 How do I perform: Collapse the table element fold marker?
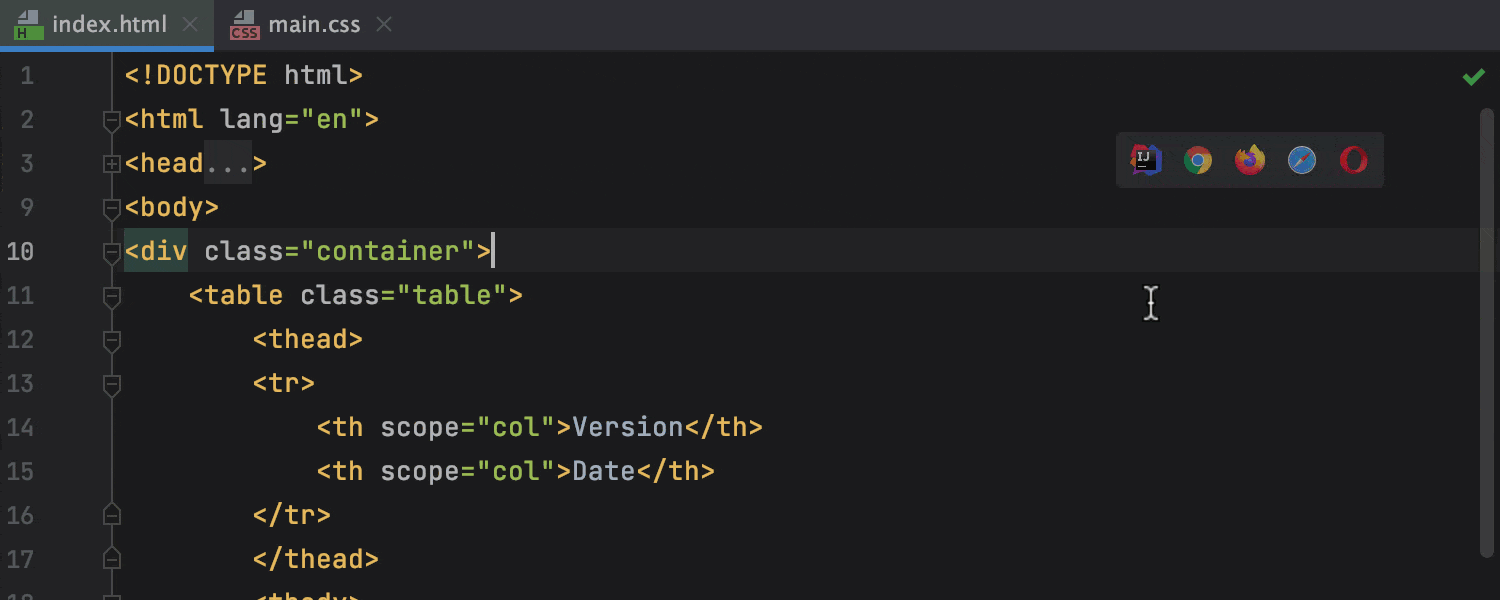[x=111, y=295]
